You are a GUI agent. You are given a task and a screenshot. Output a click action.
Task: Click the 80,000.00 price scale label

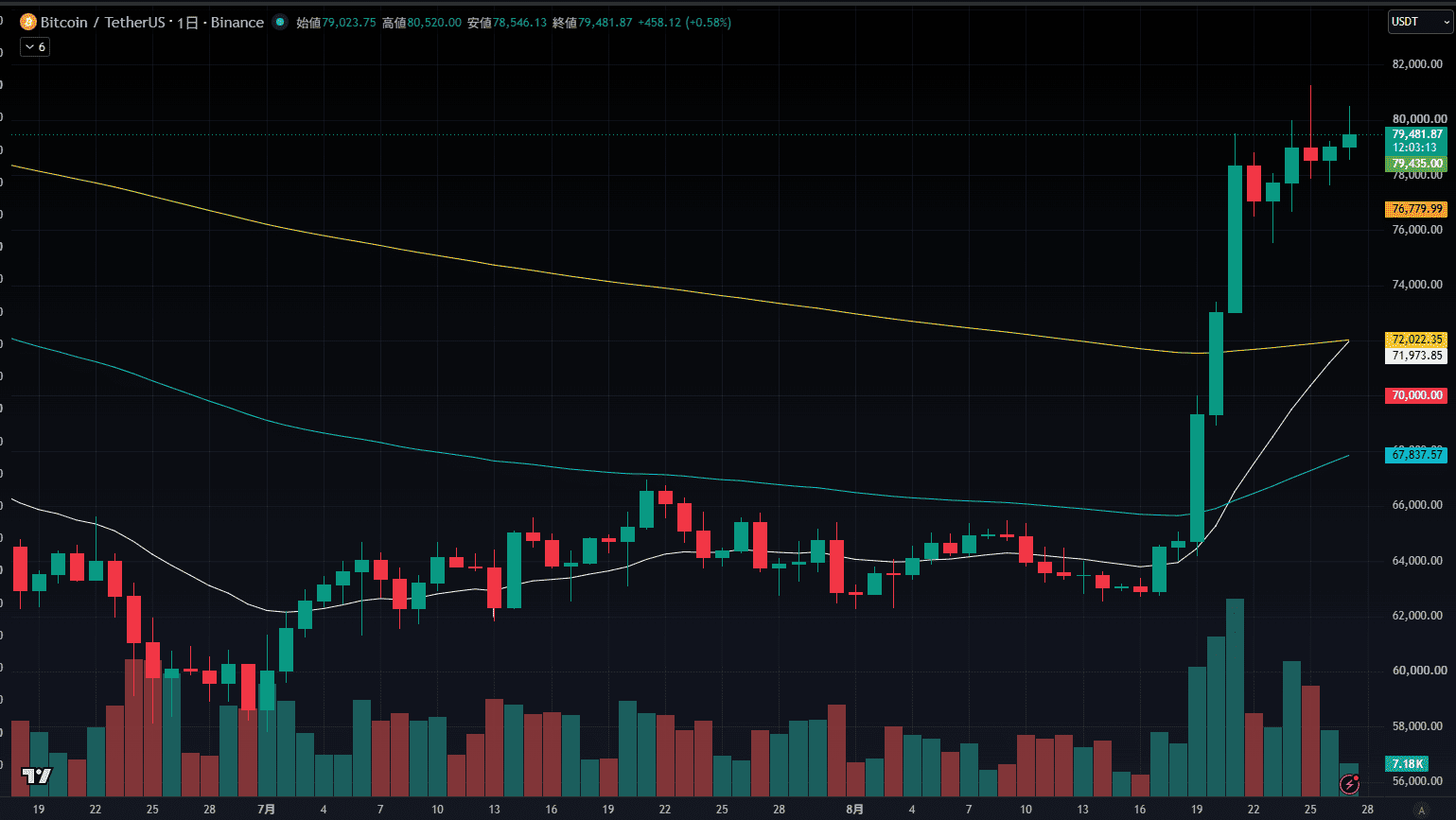coord(1419,119)
